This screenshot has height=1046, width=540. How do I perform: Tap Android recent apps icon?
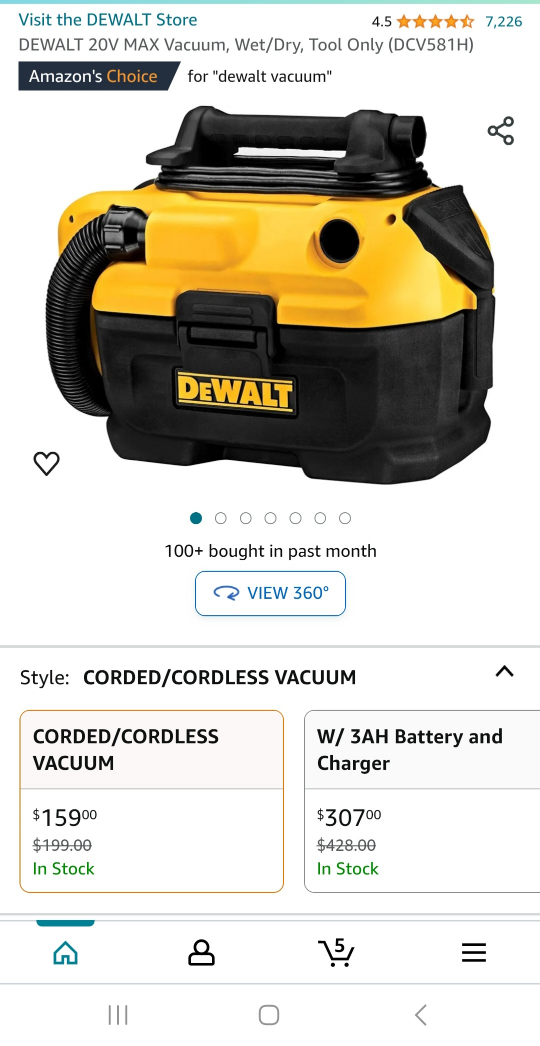click(118, 1015)
